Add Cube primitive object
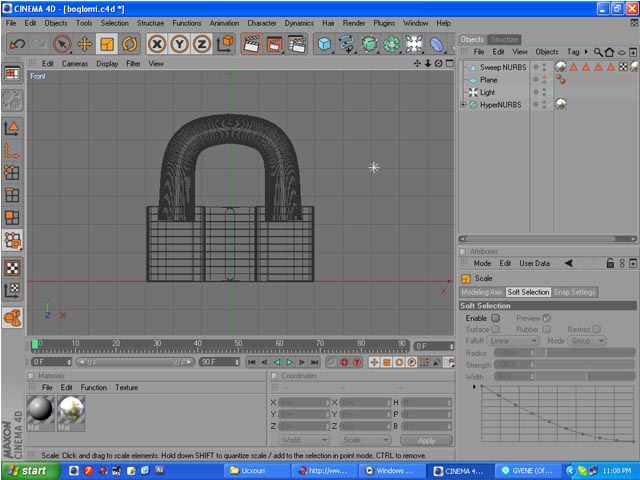This screenshot has width=640, height=480. coord(324,44)
